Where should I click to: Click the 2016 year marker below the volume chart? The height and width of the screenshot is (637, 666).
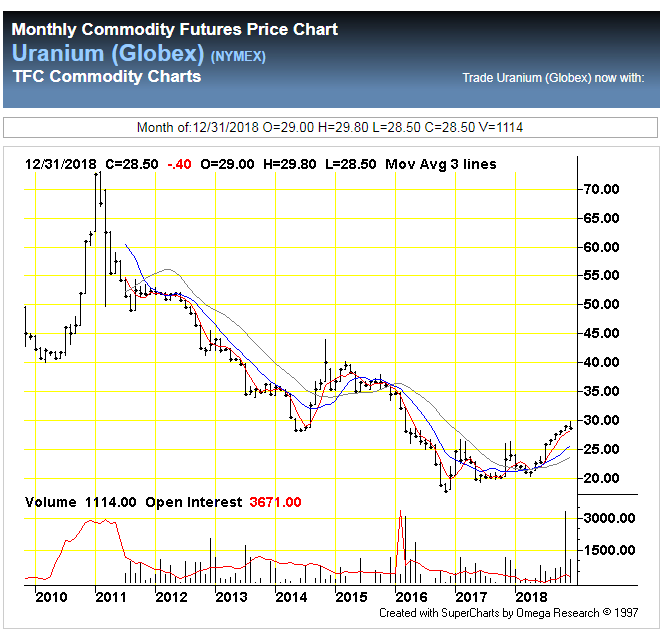pos(410,597)
